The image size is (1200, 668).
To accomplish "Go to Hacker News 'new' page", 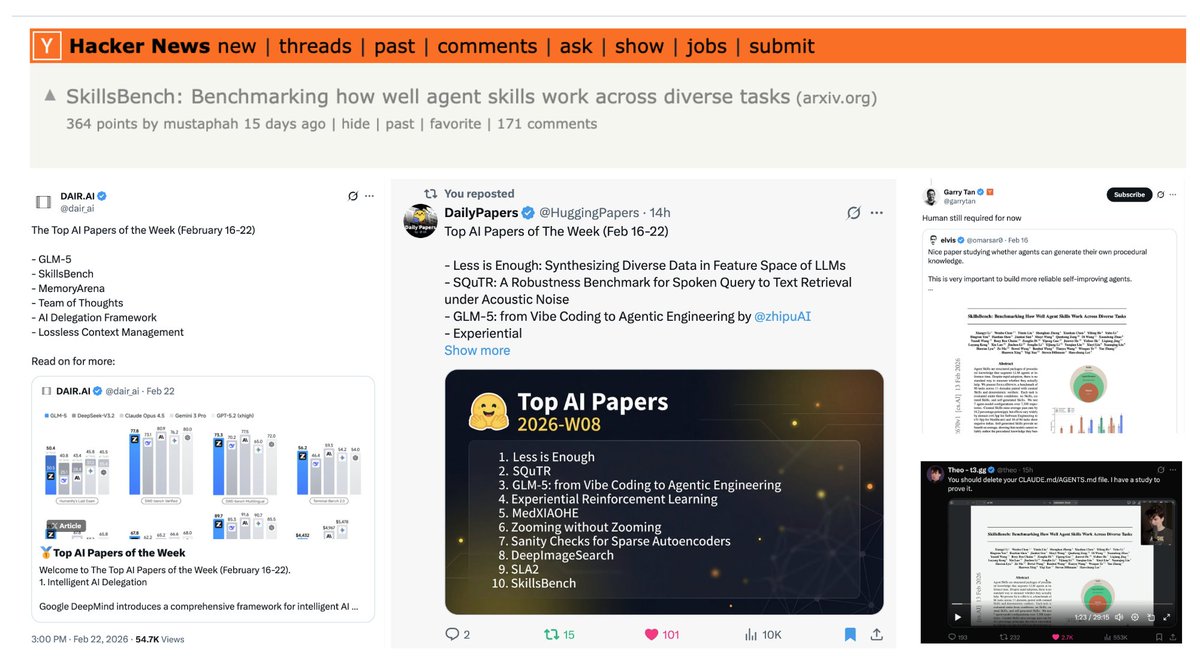I will pos(237,46).
